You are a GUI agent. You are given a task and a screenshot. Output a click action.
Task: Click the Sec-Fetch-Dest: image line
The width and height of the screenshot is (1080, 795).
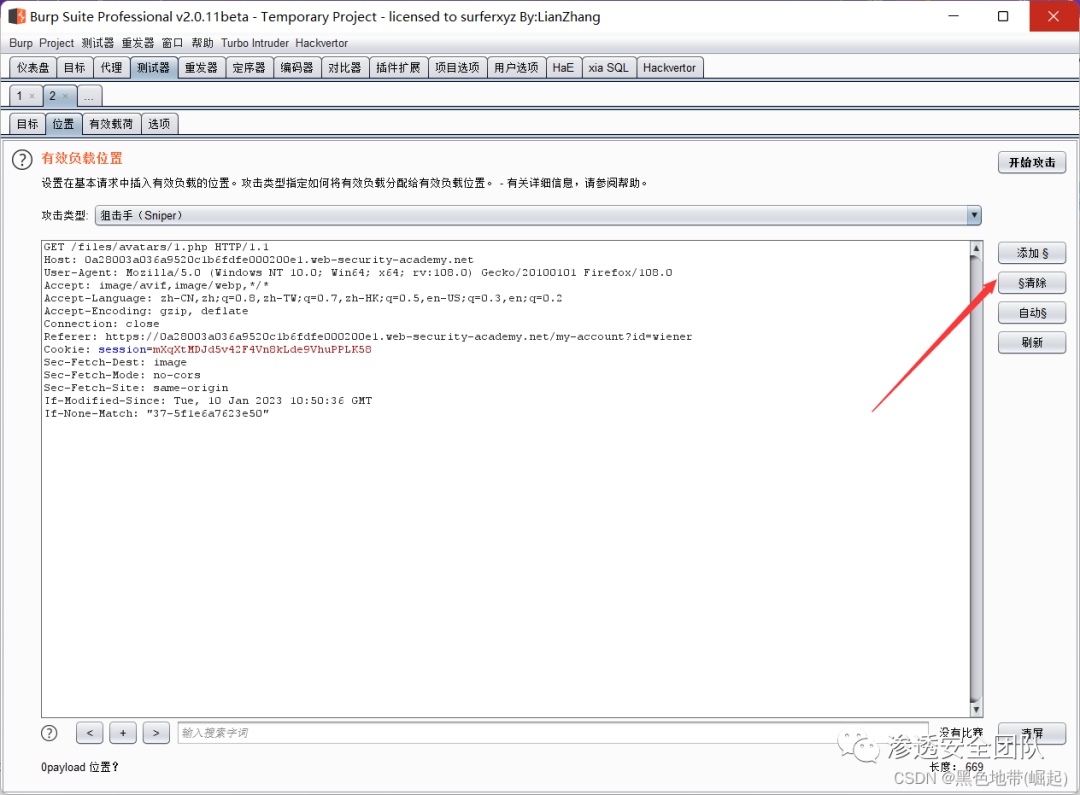pos(115,362)
